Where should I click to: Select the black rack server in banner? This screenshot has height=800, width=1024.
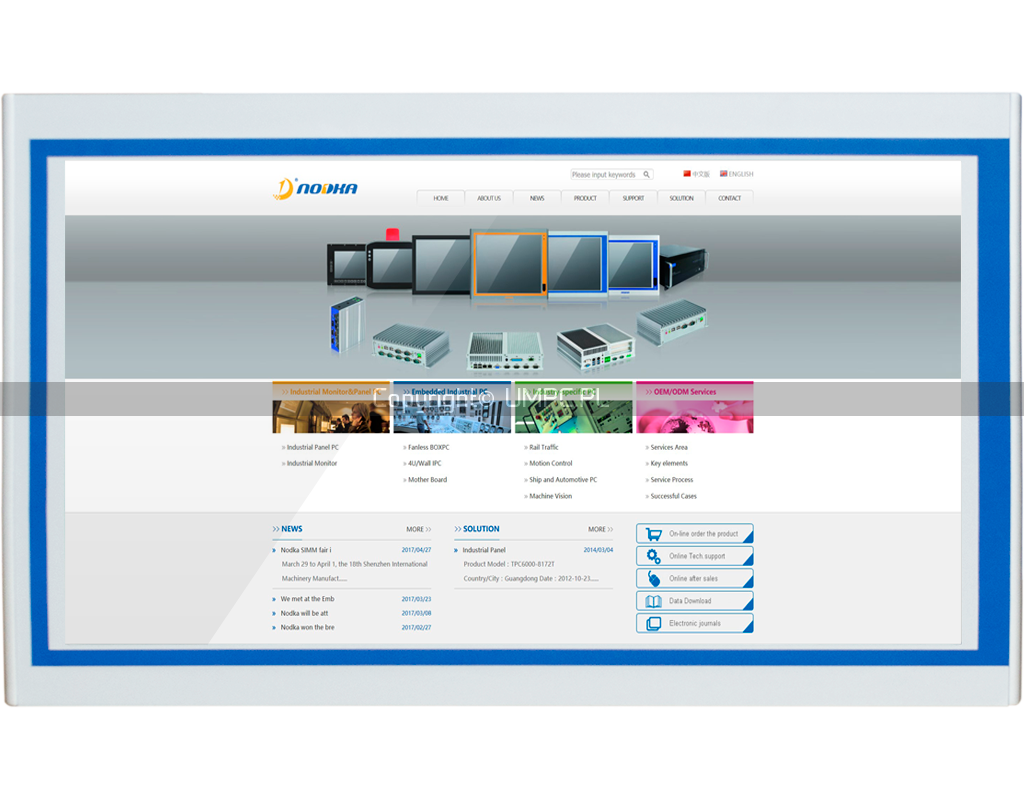683,266
